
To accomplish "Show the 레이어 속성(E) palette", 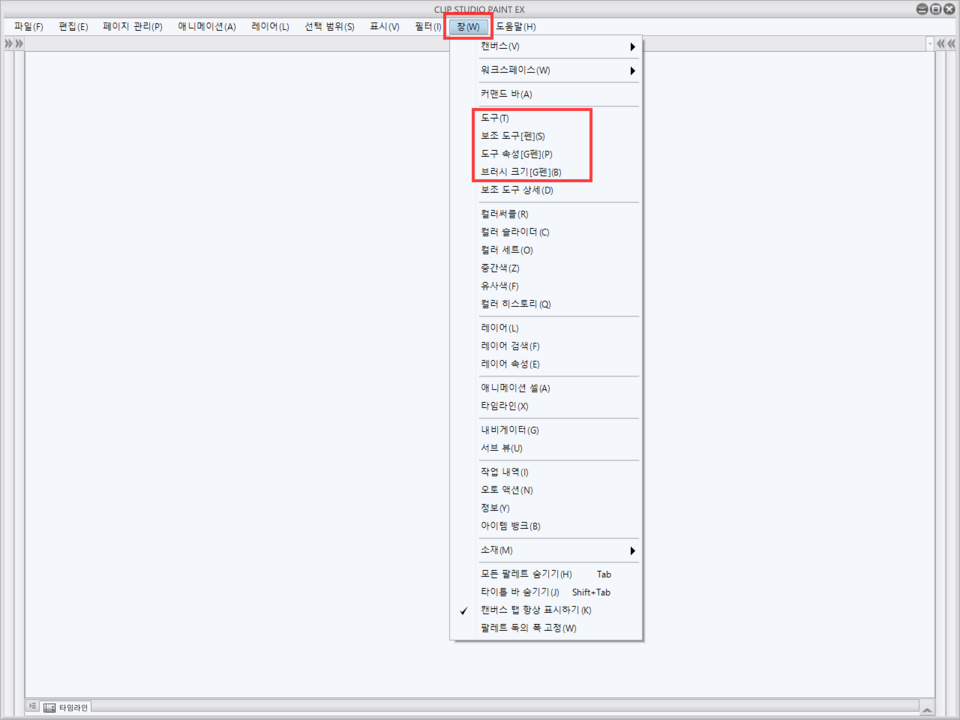I will [558, 364].
